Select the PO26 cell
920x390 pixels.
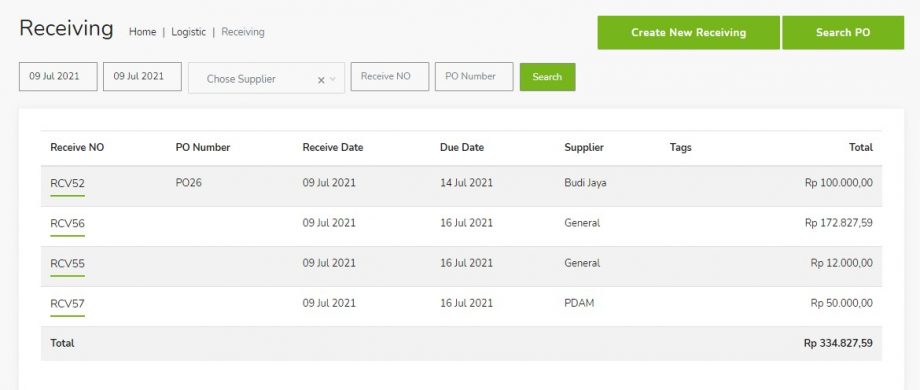coord(188,183)
